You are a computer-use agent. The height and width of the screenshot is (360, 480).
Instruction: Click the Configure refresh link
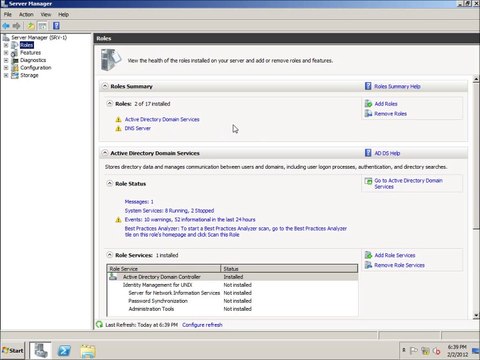(202, 325)
